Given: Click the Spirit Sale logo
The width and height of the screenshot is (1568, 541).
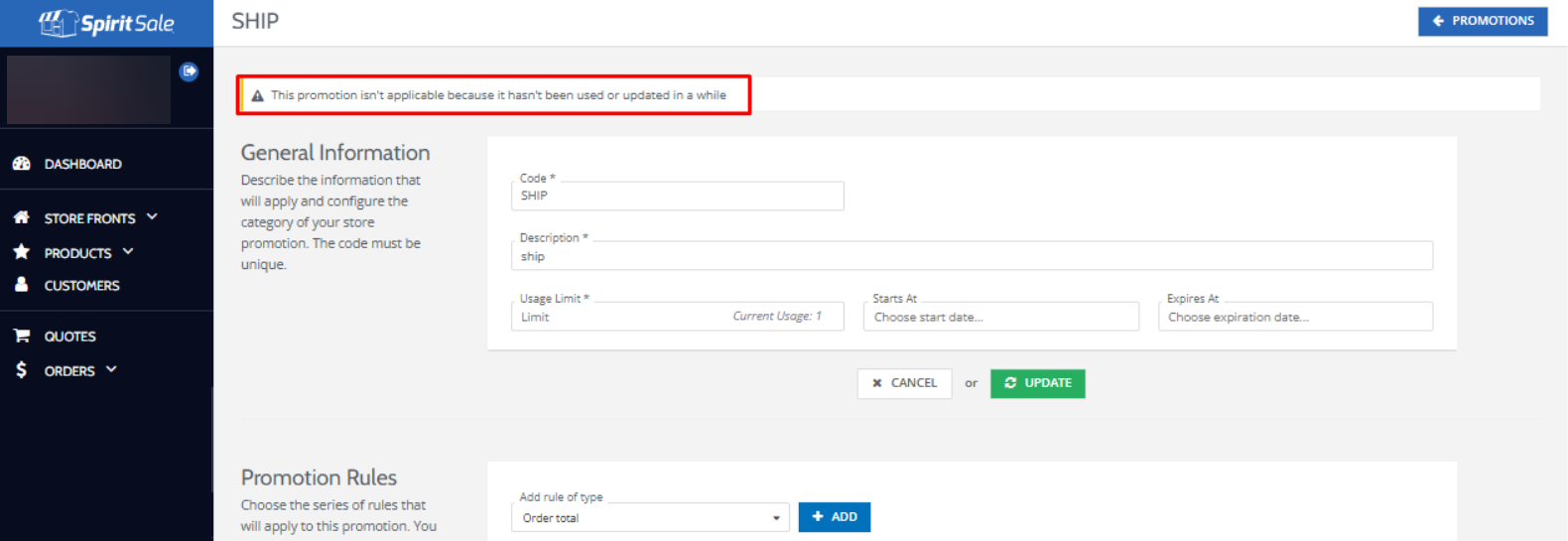Looking at the screenshot, I should [106, 23].
